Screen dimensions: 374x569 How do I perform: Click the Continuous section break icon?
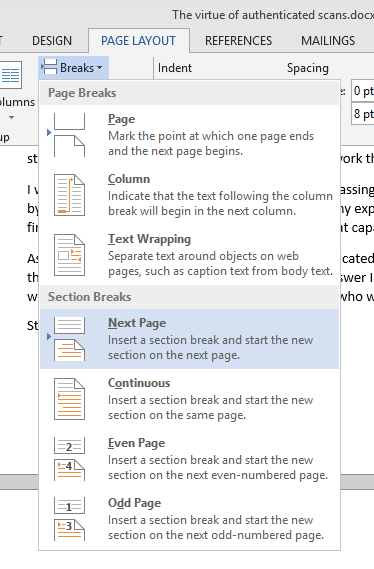point(69,399)
